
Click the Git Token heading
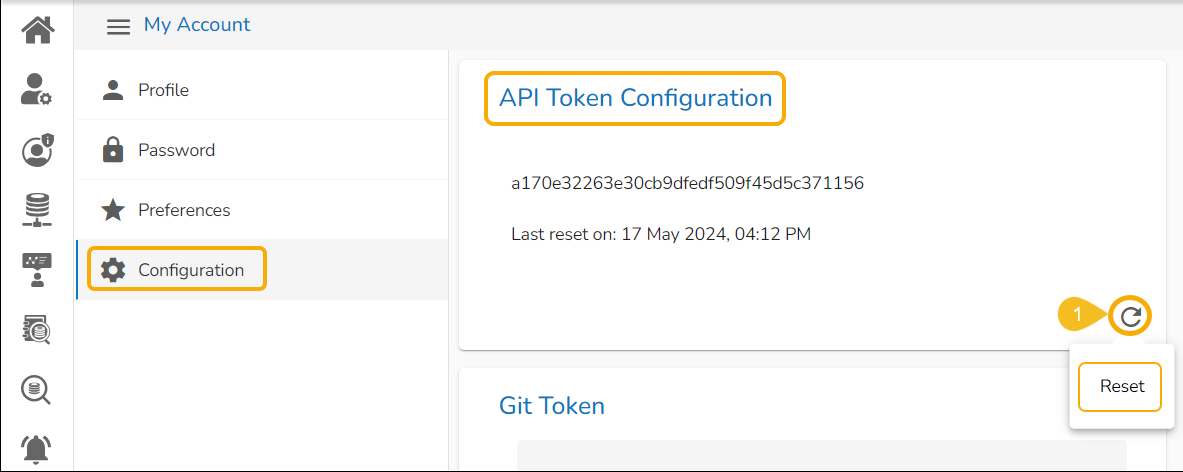point(552,405)
